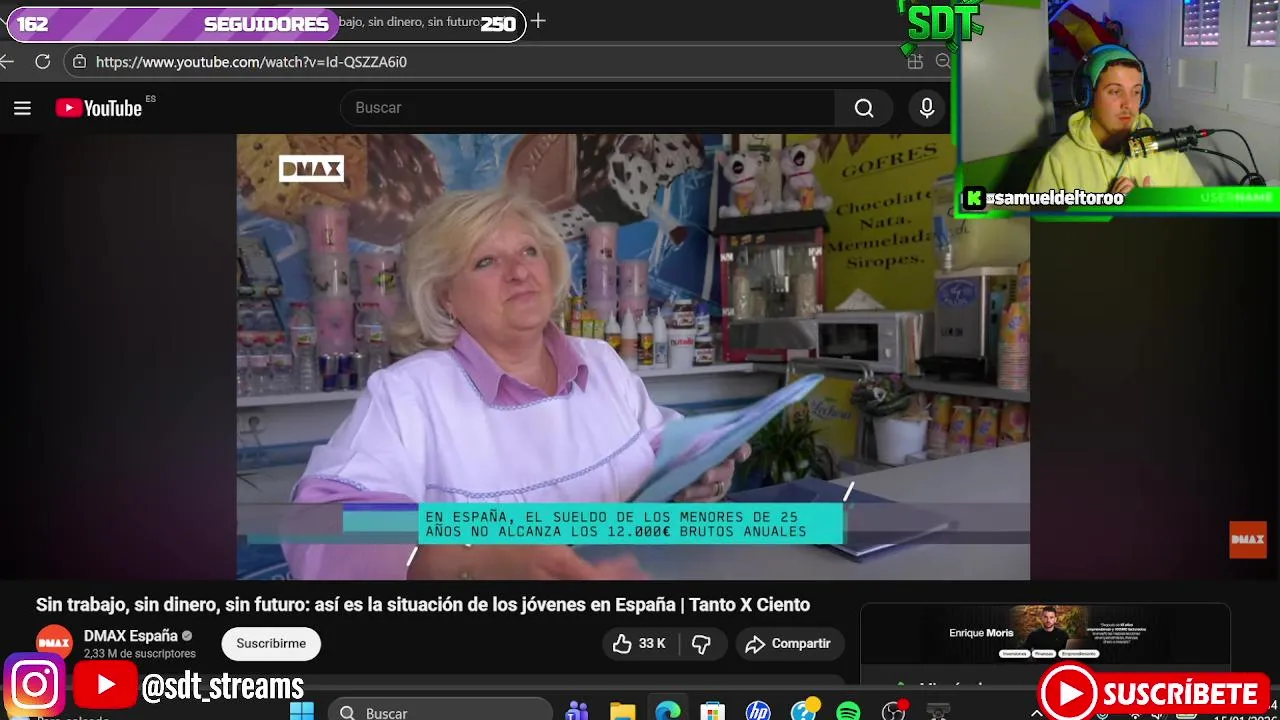
Task: Click the DMAX watermark at video's lower right
Action: [x=1247, y=540]
